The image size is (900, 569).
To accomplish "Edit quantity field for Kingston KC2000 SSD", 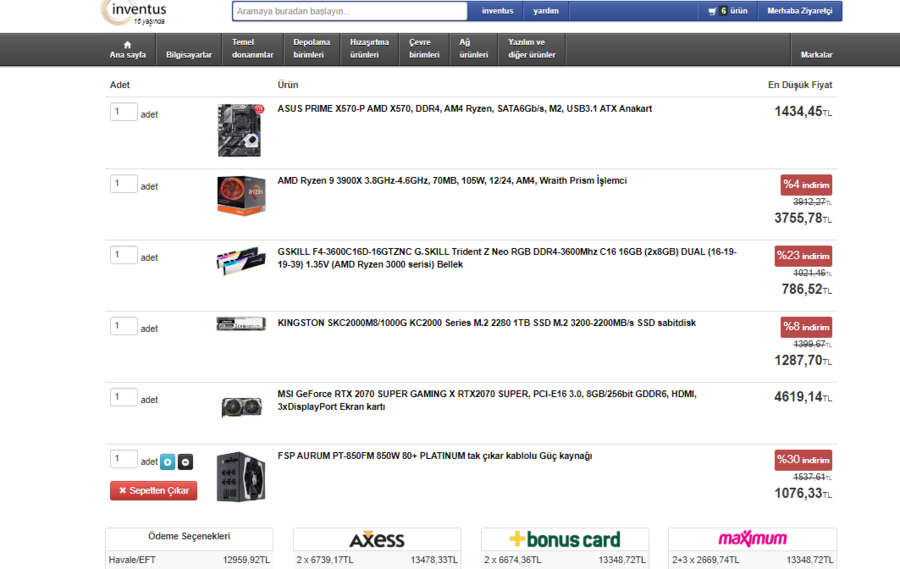I will click(123, 326).
